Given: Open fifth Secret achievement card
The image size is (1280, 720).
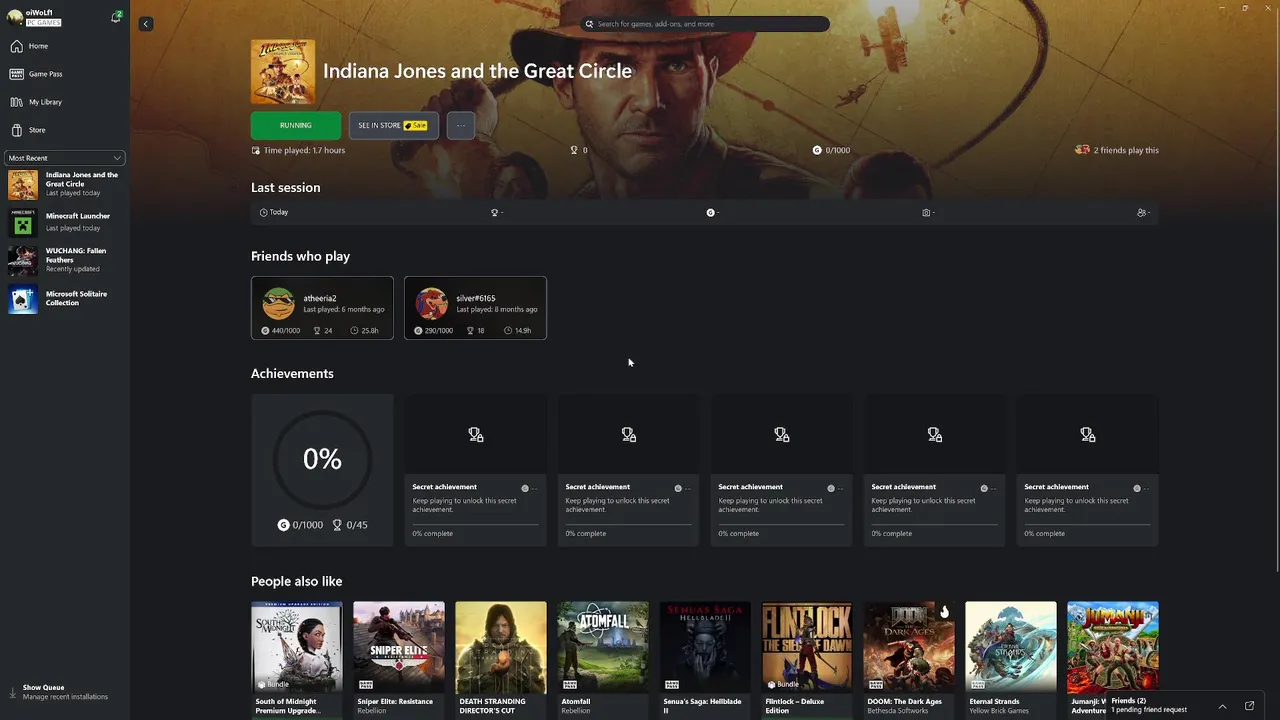Looking at the screenshot, I should [x=1087, y=470].
